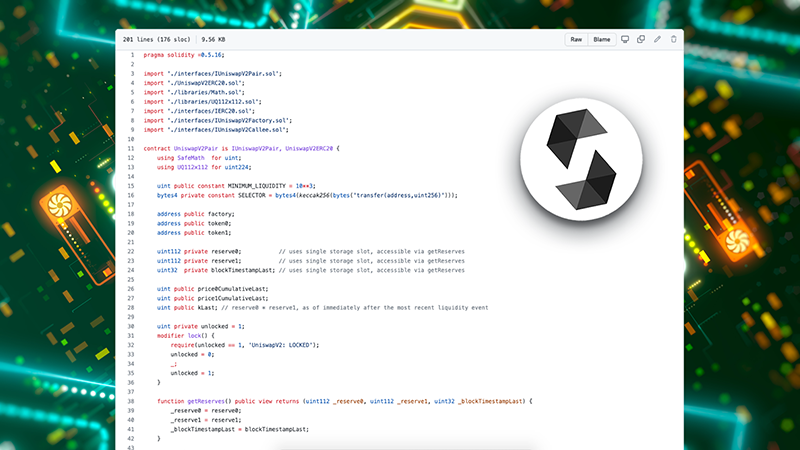Image resolution: width=800 pixels, height=450 pixels.
Task: Click 'uint public price0CumulativeLast;' line
Action: coord(213,289)
